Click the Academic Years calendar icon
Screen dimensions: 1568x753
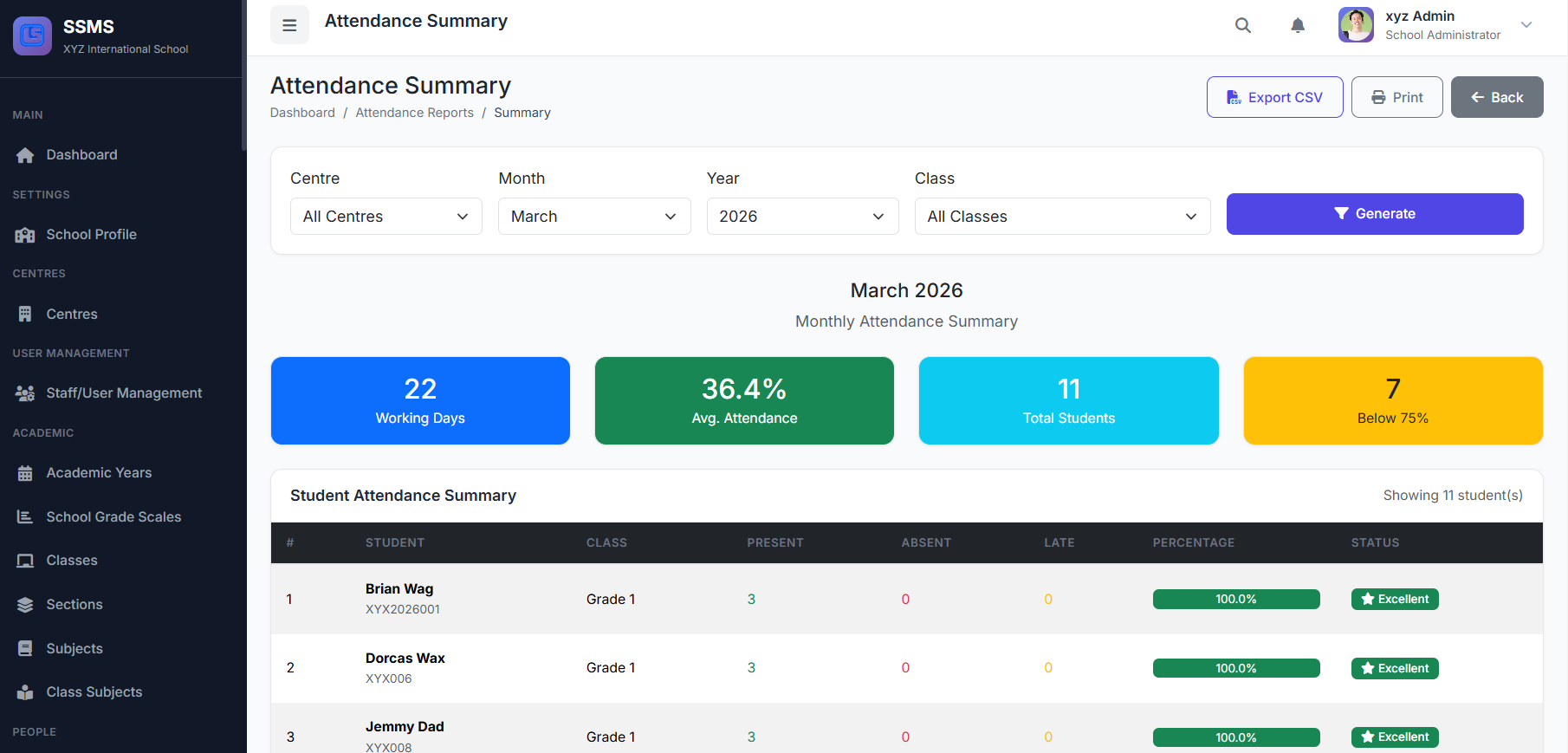click(x=25, y=473)
